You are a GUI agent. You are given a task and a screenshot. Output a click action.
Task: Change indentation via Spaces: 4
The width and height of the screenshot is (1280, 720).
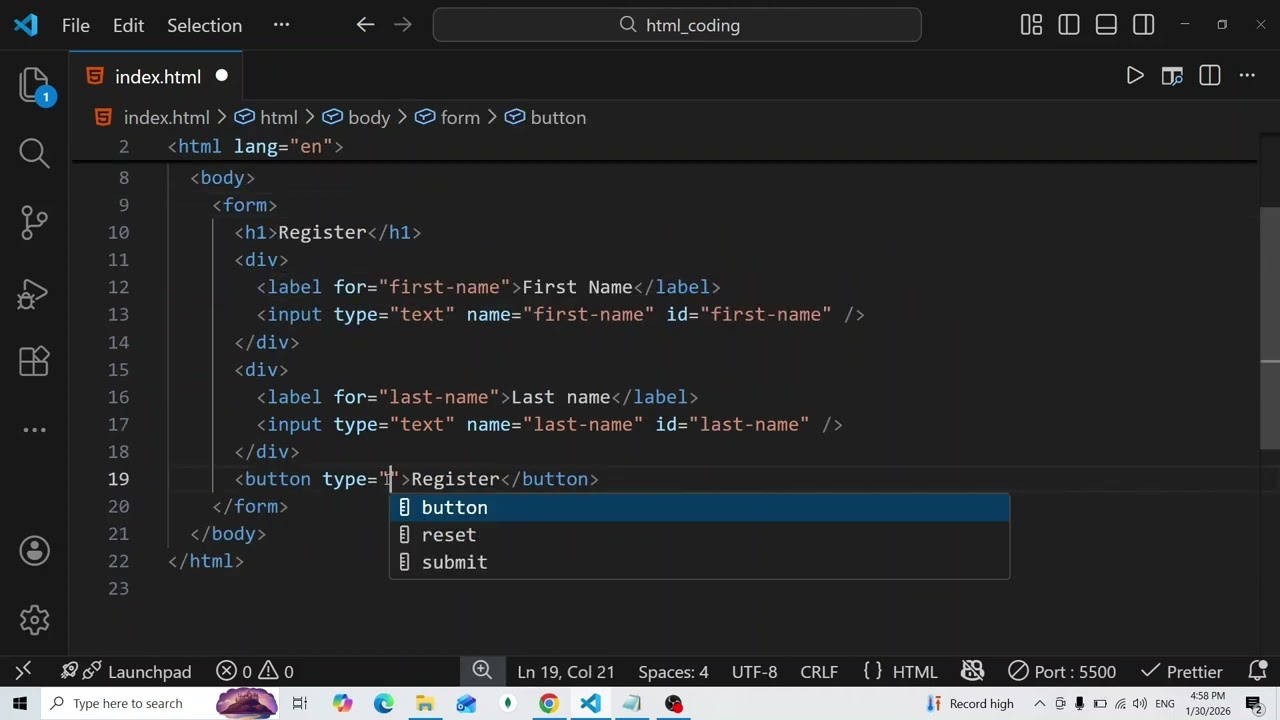(x=673, y=671)
